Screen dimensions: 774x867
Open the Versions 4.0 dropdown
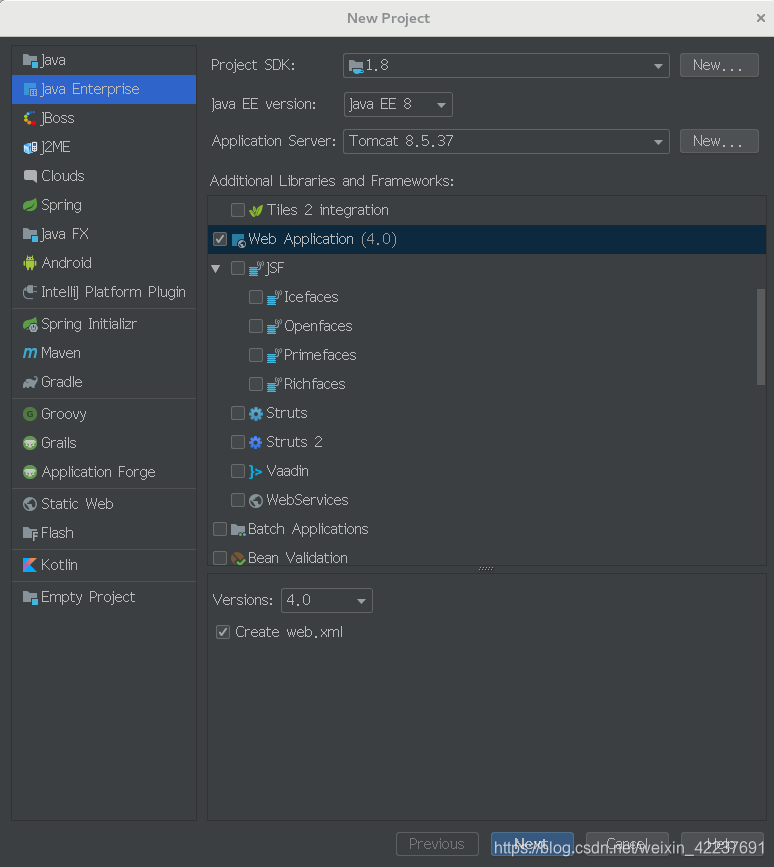pos(327,600)
